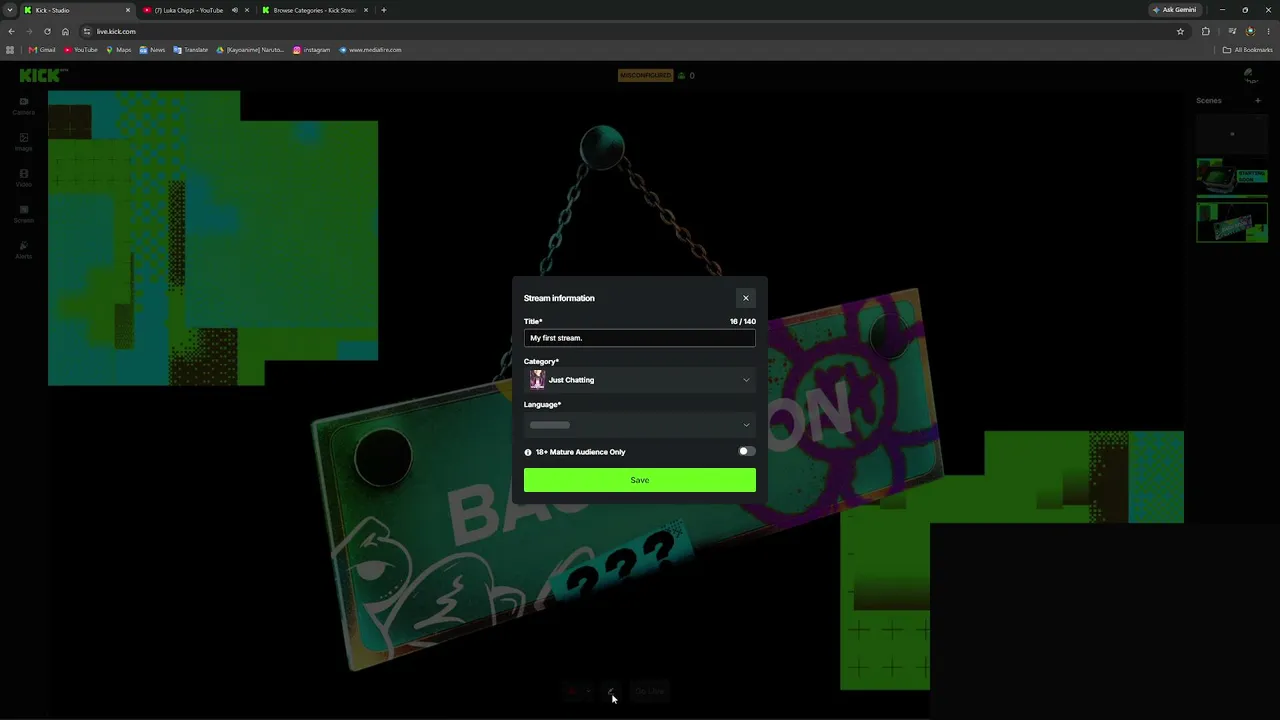Close the Luka Chippi YouTube tab
The height and width of the screenshot is (720, 1280).
(x=247, y=10)
